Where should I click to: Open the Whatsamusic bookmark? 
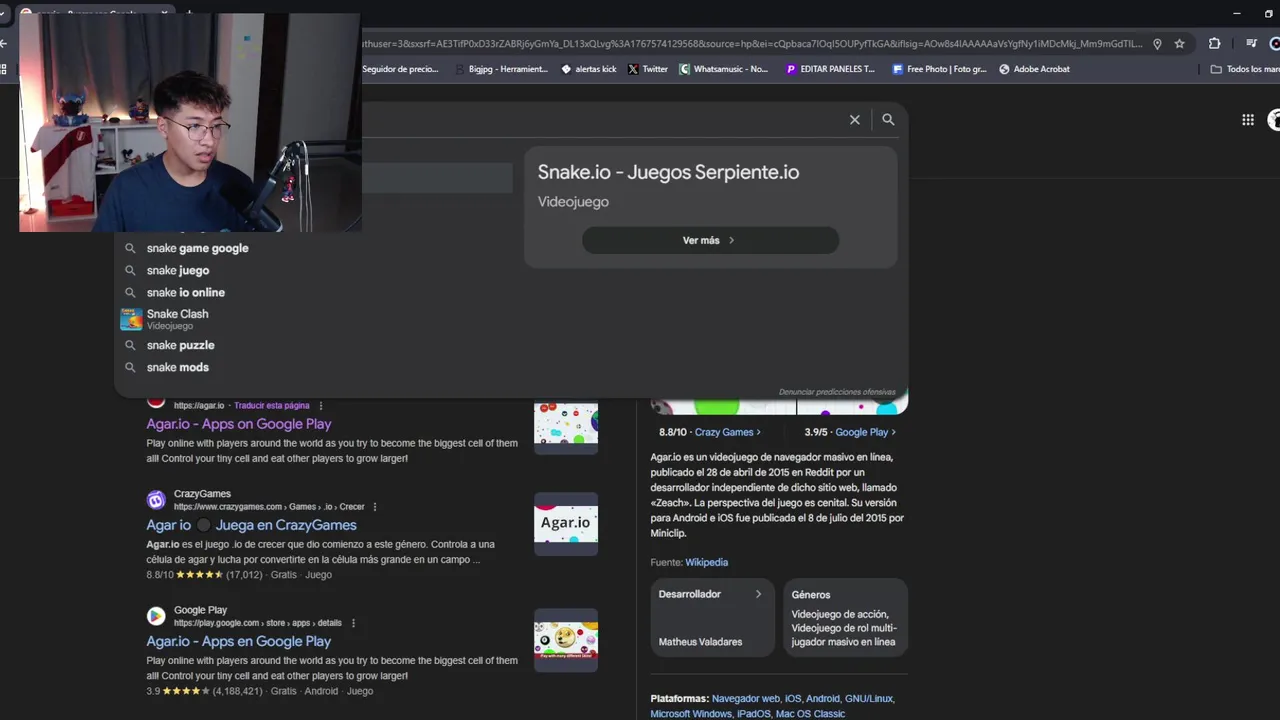724,69
